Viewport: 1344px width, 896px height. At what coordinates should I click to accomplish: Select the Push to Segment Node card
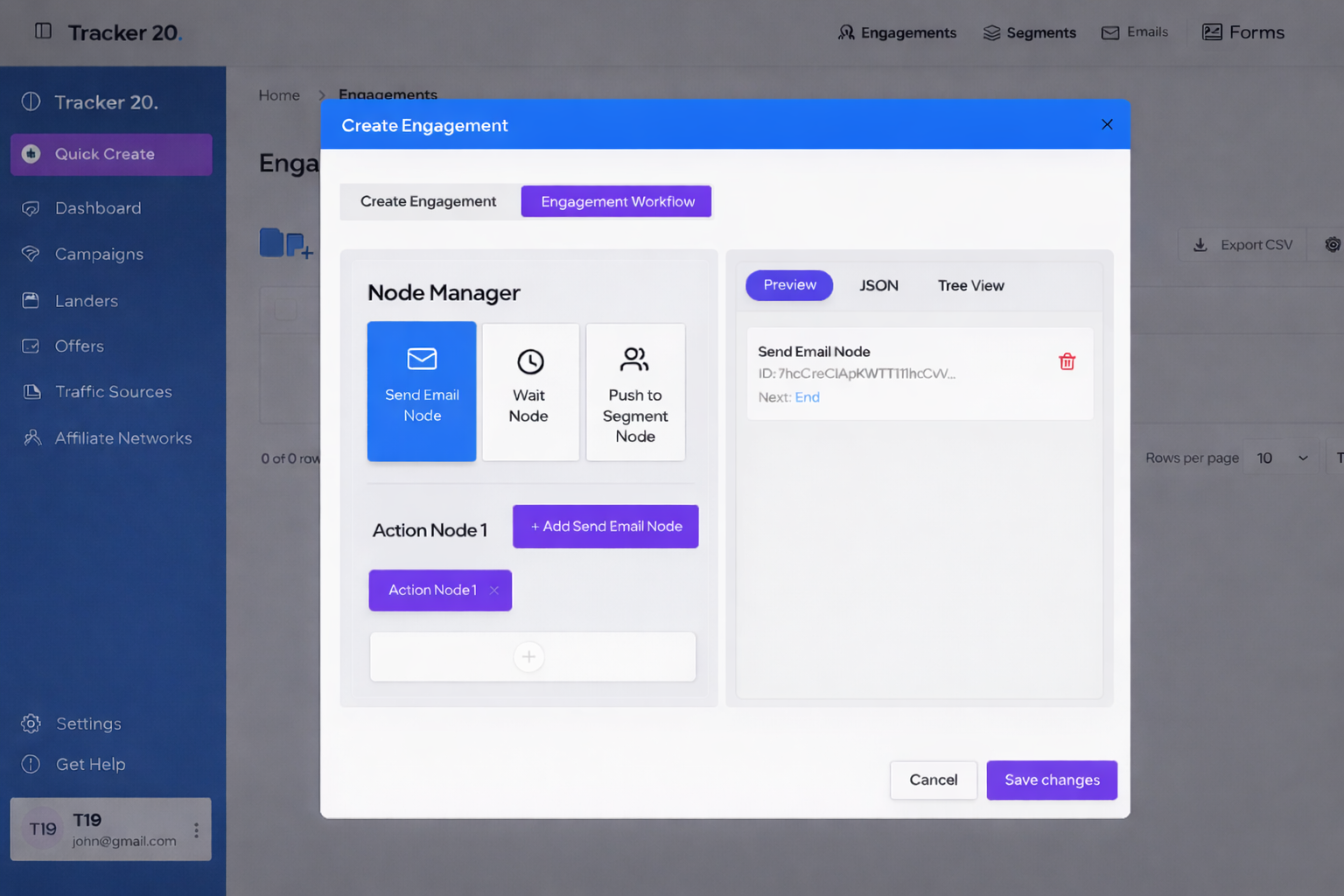coord(635,391)
